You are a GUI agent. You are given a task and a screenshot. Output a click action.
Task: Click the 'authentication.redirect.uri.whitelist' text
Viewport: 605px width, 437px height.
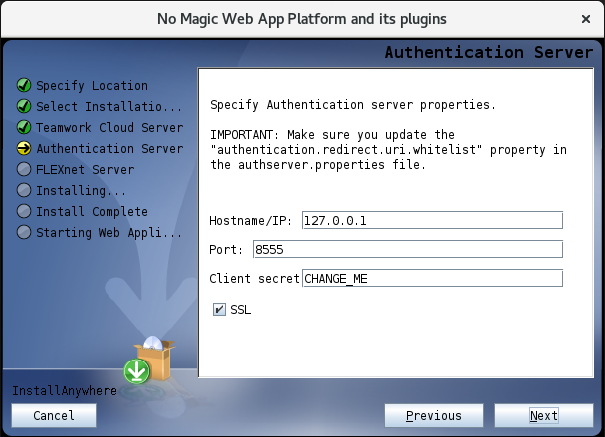[346, 150]
